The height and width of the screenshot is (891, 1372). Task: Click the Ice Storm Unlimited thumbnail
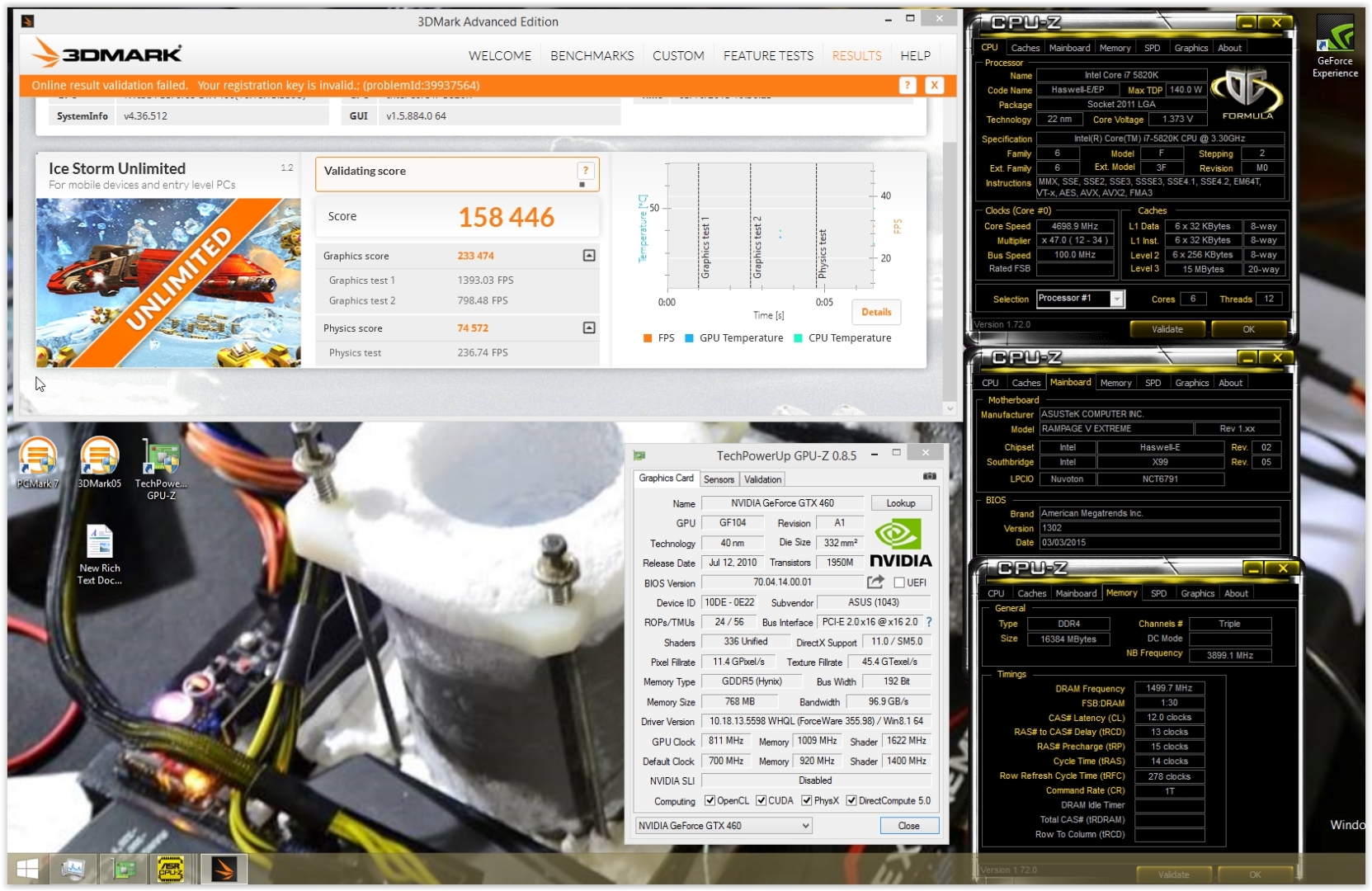pos(168,282)
